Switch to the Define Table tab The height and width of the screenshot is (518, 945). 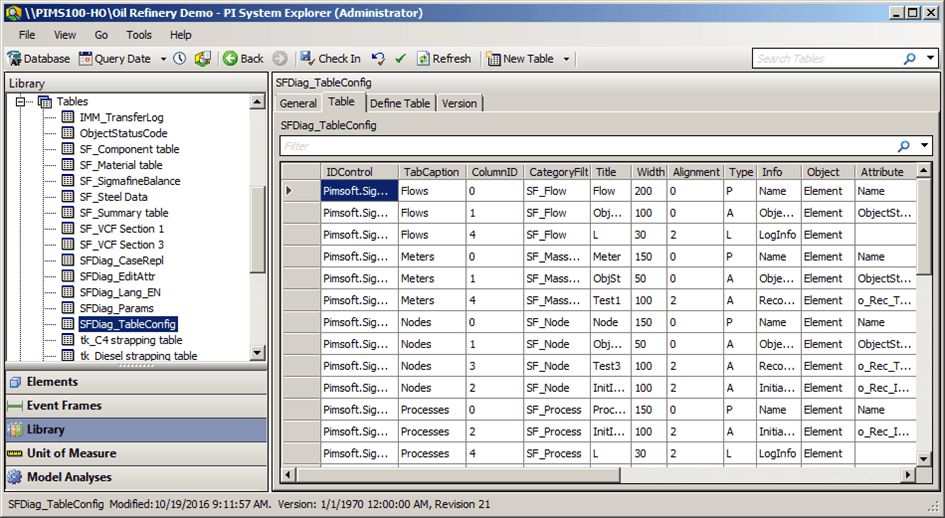400,103
